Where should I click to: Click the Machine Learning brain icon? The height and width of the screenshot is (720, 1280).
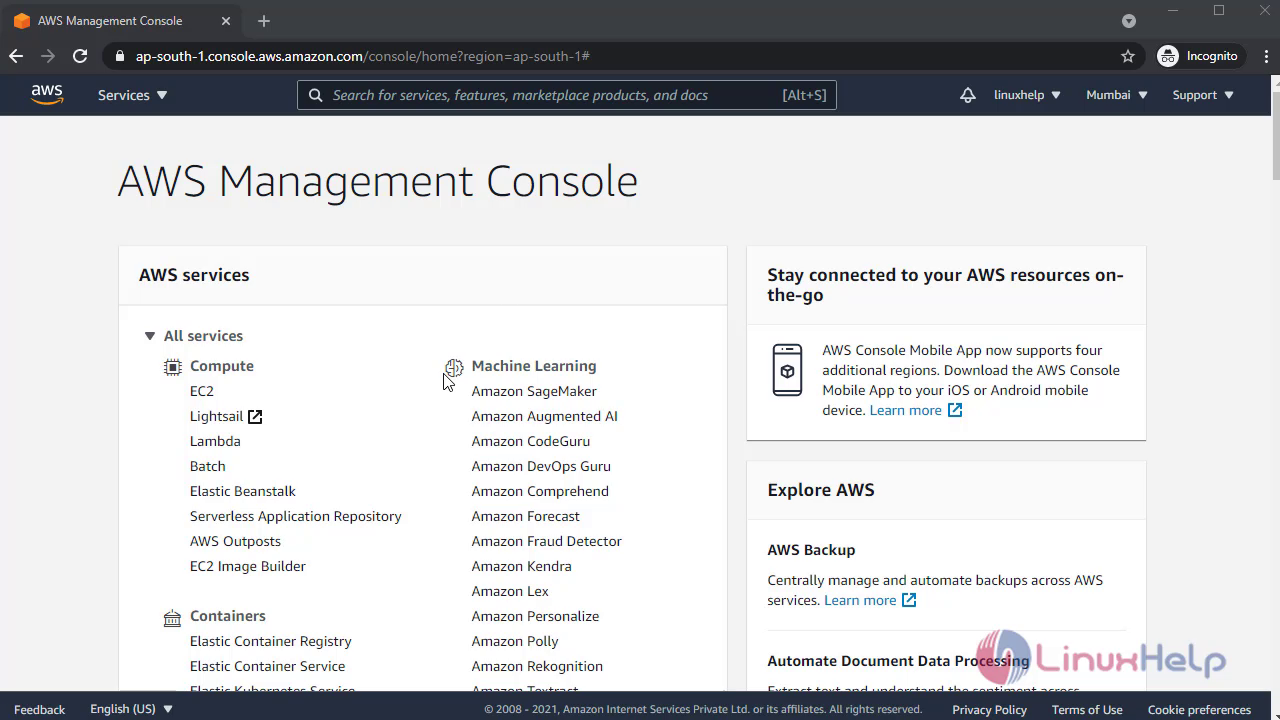click(x=454, y=367)
